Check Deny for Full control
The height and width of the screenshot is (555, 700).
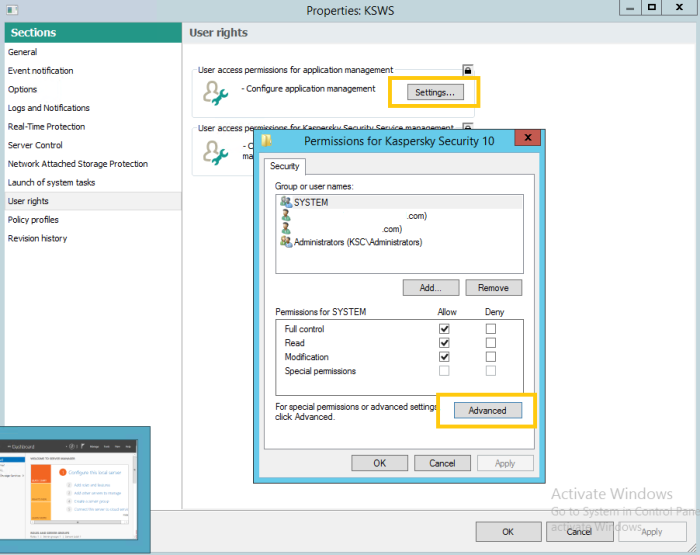[491, 329]
